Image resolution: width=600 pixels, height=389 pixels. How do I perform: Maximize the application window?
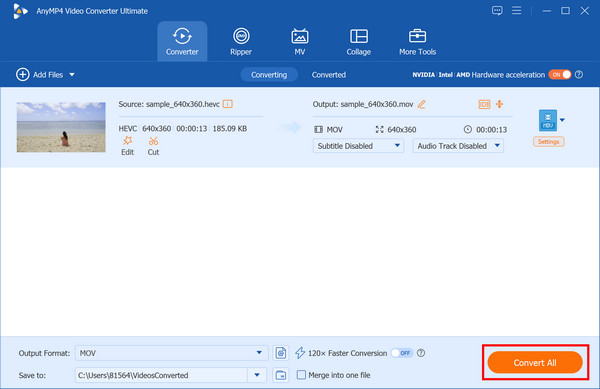point(565,11)
